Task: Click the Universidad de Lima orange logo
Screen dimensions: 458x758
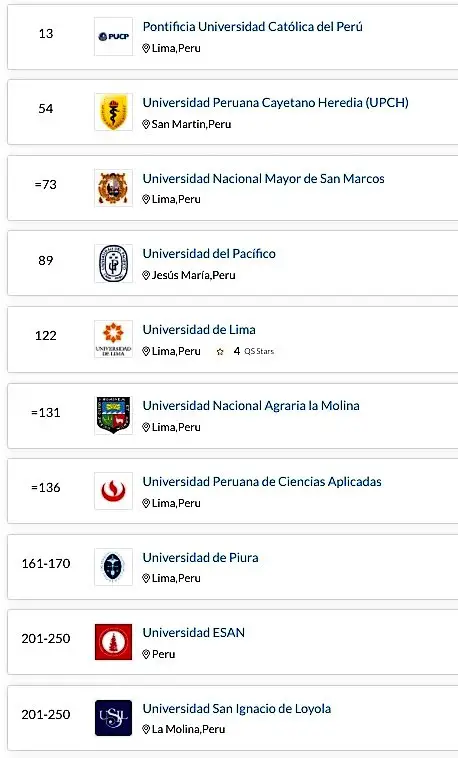Action: point(113,339)
